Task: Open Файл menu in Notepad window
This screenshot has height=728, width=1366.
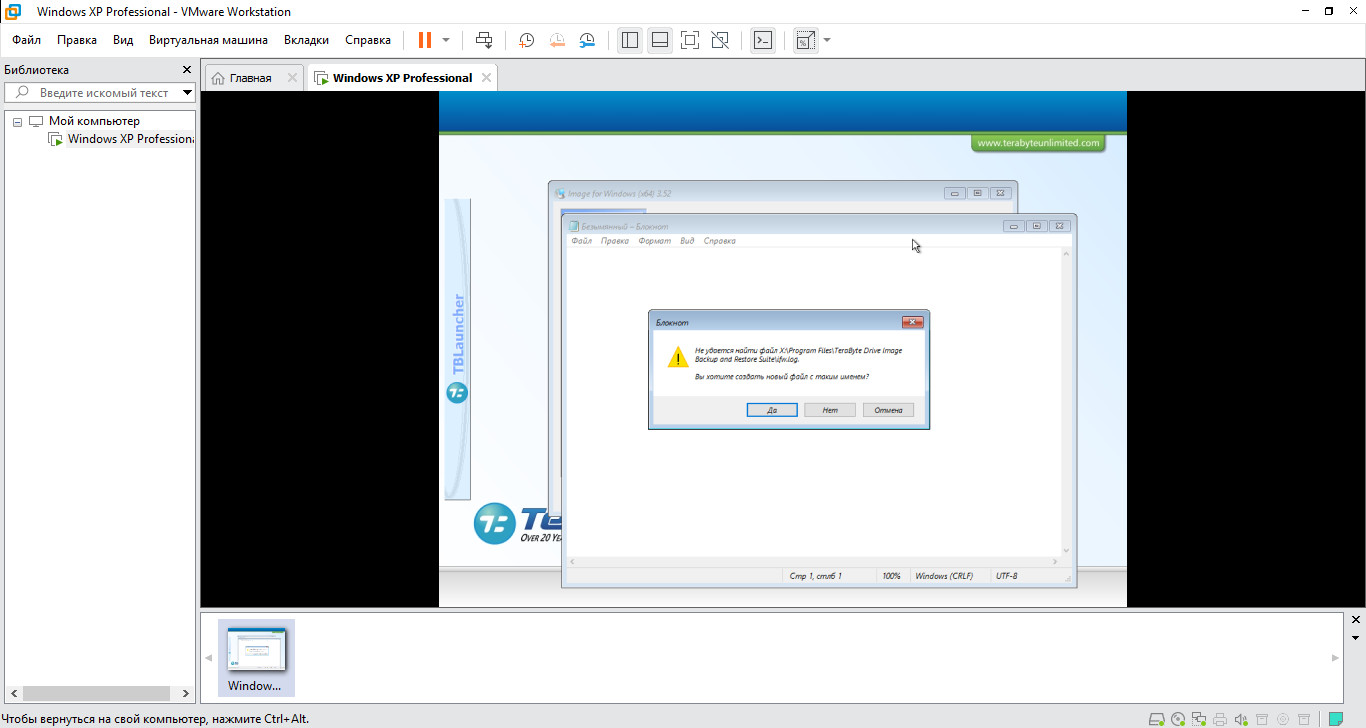Action: 582,241
